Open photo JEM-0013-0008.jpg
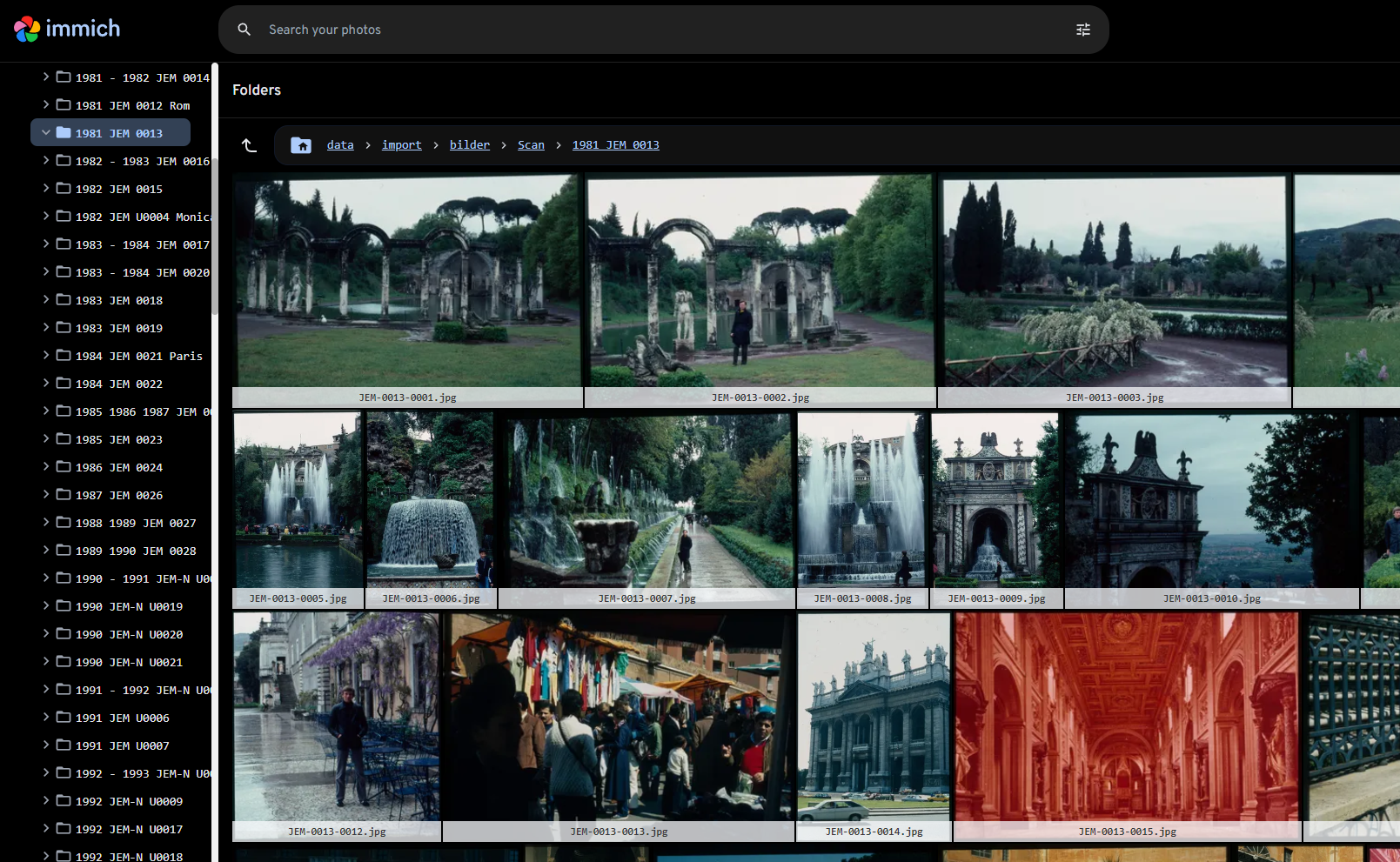The height and width of the screenshot is (862, 1400). pyautogui.click(x=862, y=510)
